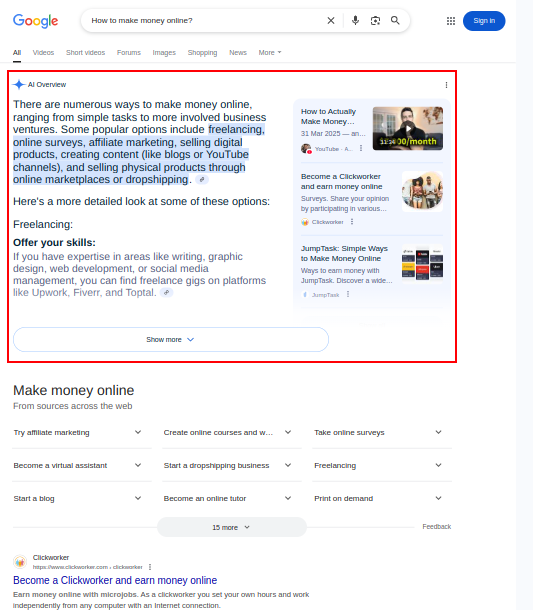Click the Feedback link
The image size is (533, 610).
point(437,527)
